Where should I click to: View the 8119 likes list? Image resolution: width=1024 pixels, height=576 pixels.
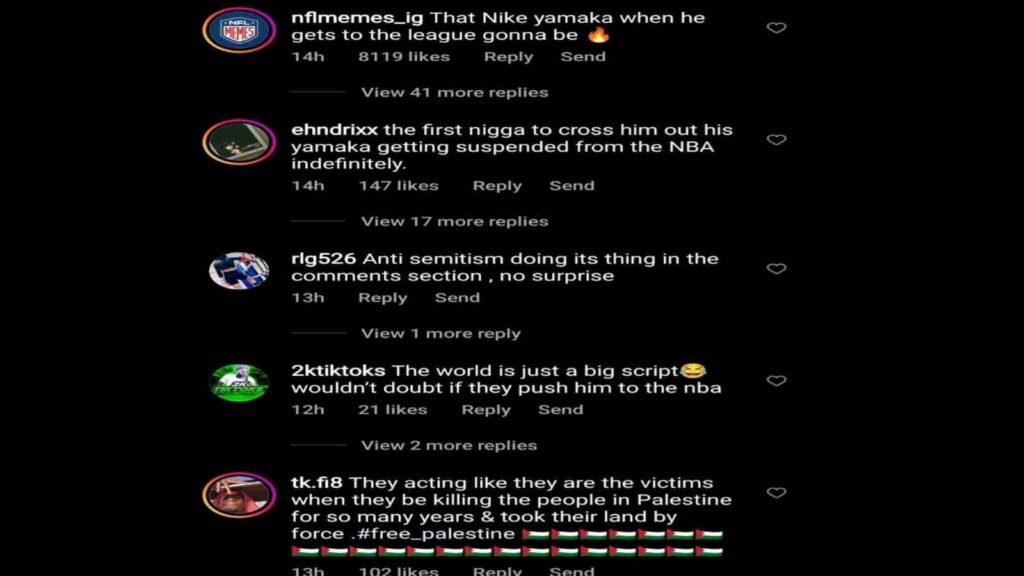coord(404,57)
